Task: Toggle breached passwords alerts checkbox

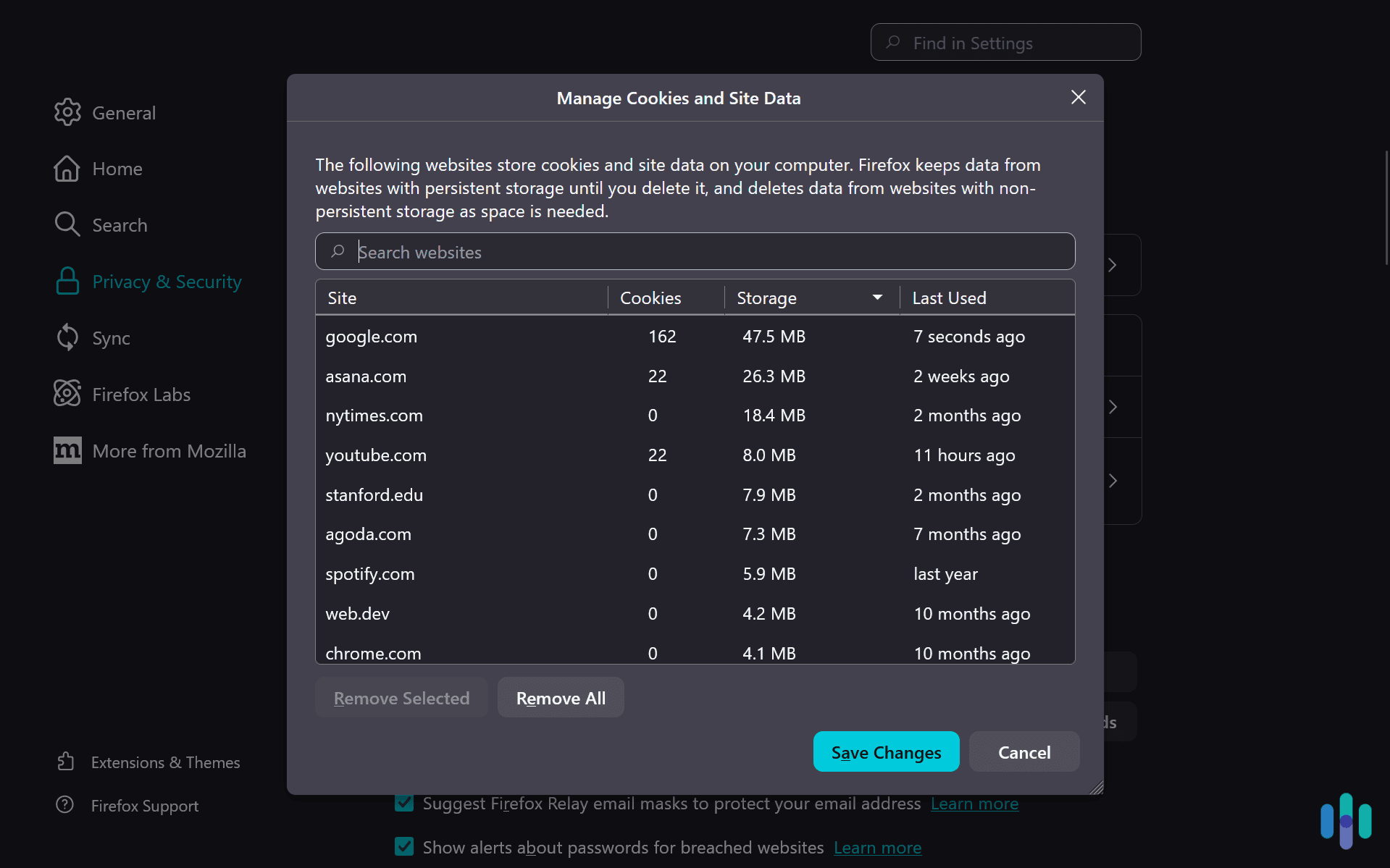Action: (404, 846)
